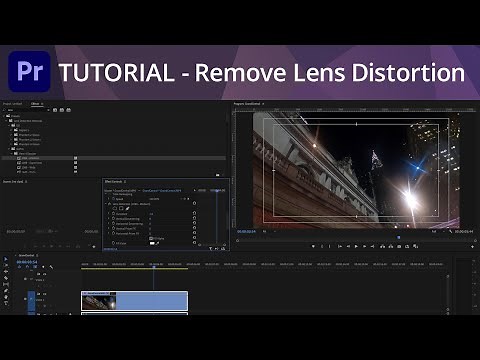Viewport: 480px width, 360px height.
Task: Toggle Snap in the timeline header
Action: (27, 267)
